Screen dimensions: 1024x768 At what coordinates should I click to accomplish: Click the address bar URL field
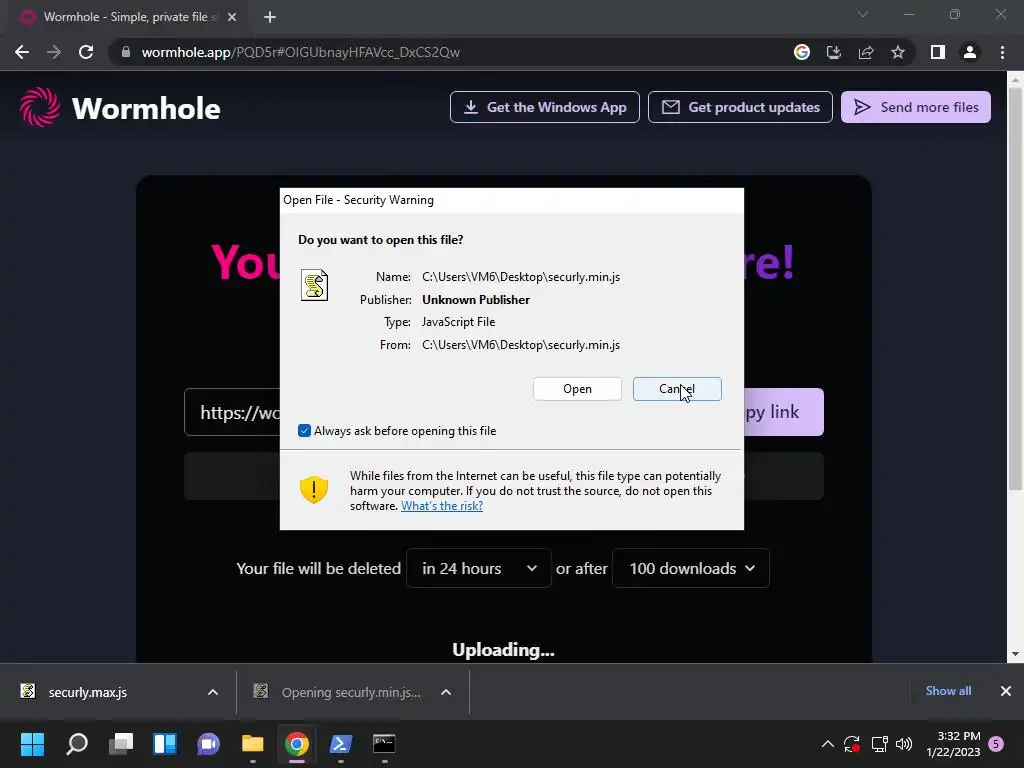point(451,52)
